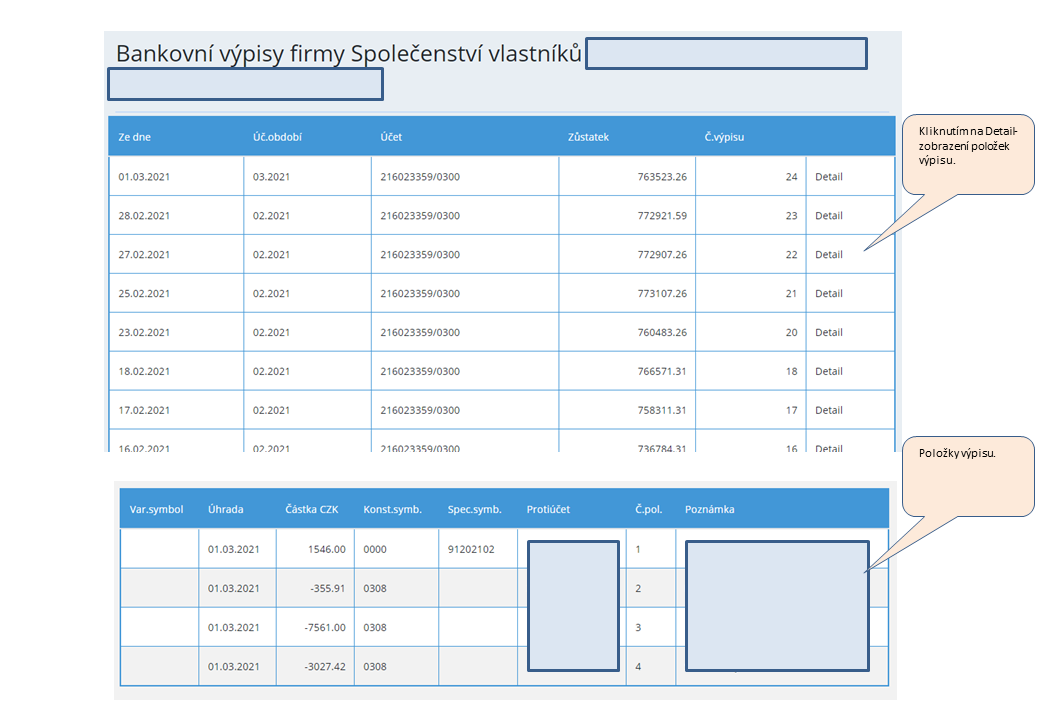
Task: Click the 'Č.výpisu' column header
Action: click(x=724, y=137)
